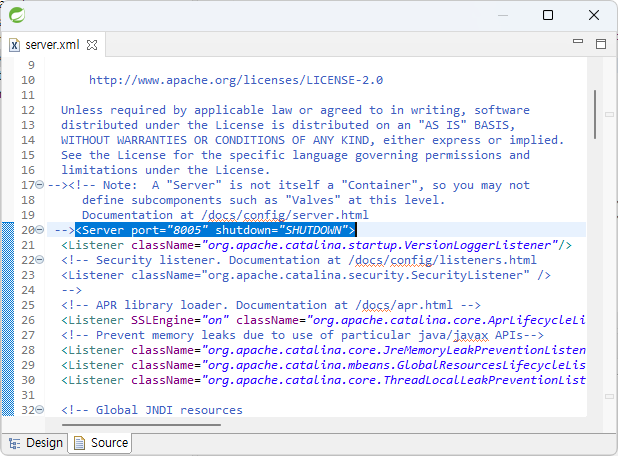Click the overview ruler marker near line 13

tap(609, 114)
